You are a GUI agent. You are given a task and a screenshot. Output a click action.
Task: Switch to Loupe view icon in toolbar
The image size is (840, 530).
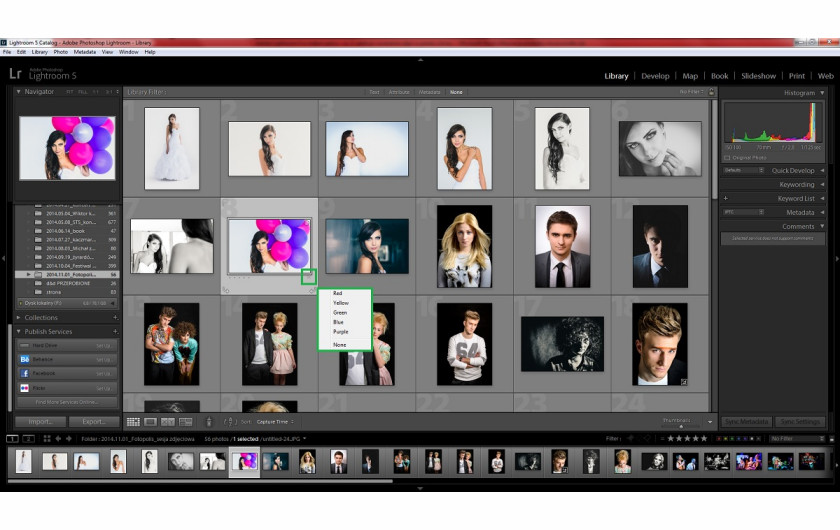tap(151, 422)
